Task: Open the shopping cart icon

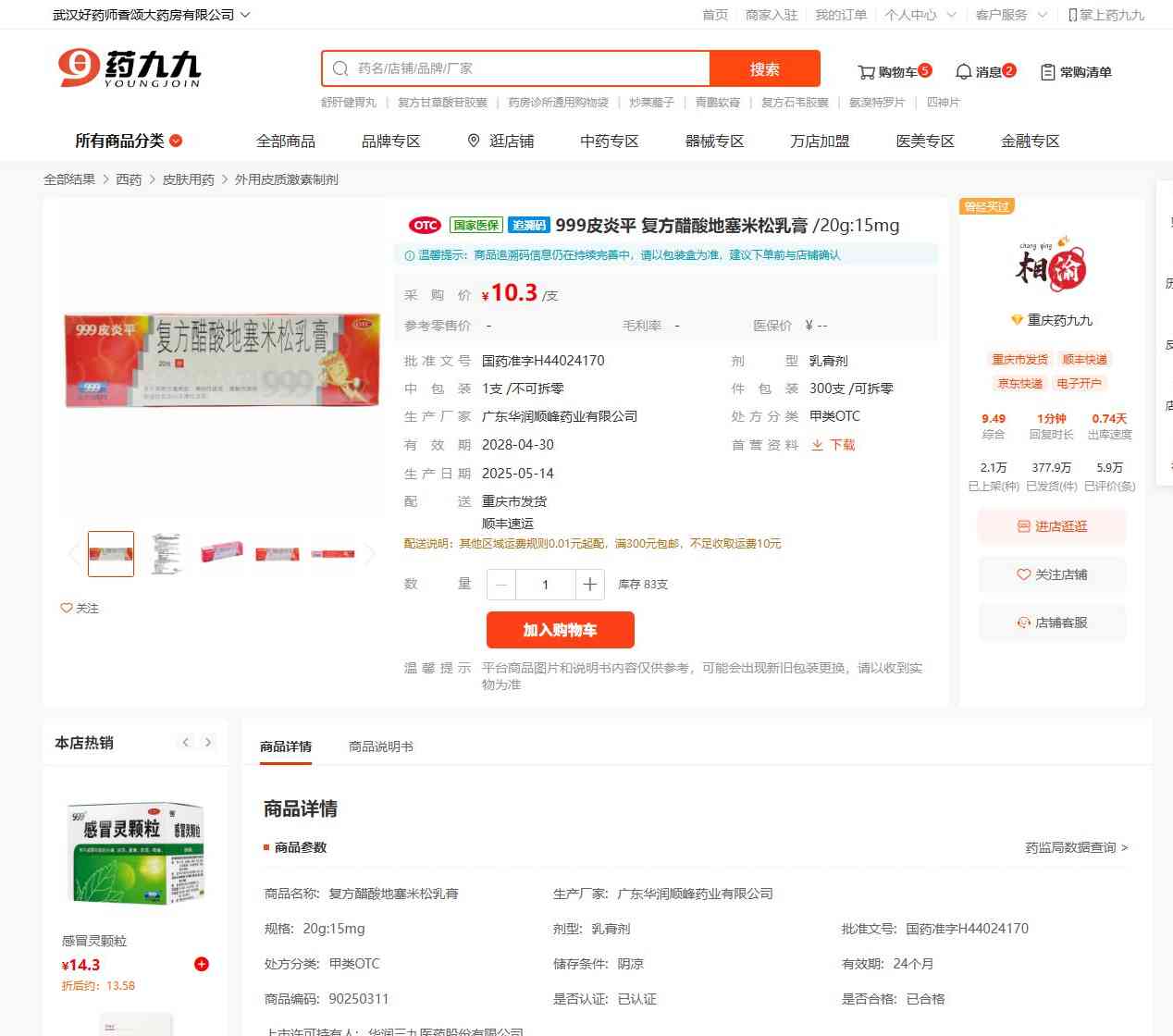Action: (866, 71)
